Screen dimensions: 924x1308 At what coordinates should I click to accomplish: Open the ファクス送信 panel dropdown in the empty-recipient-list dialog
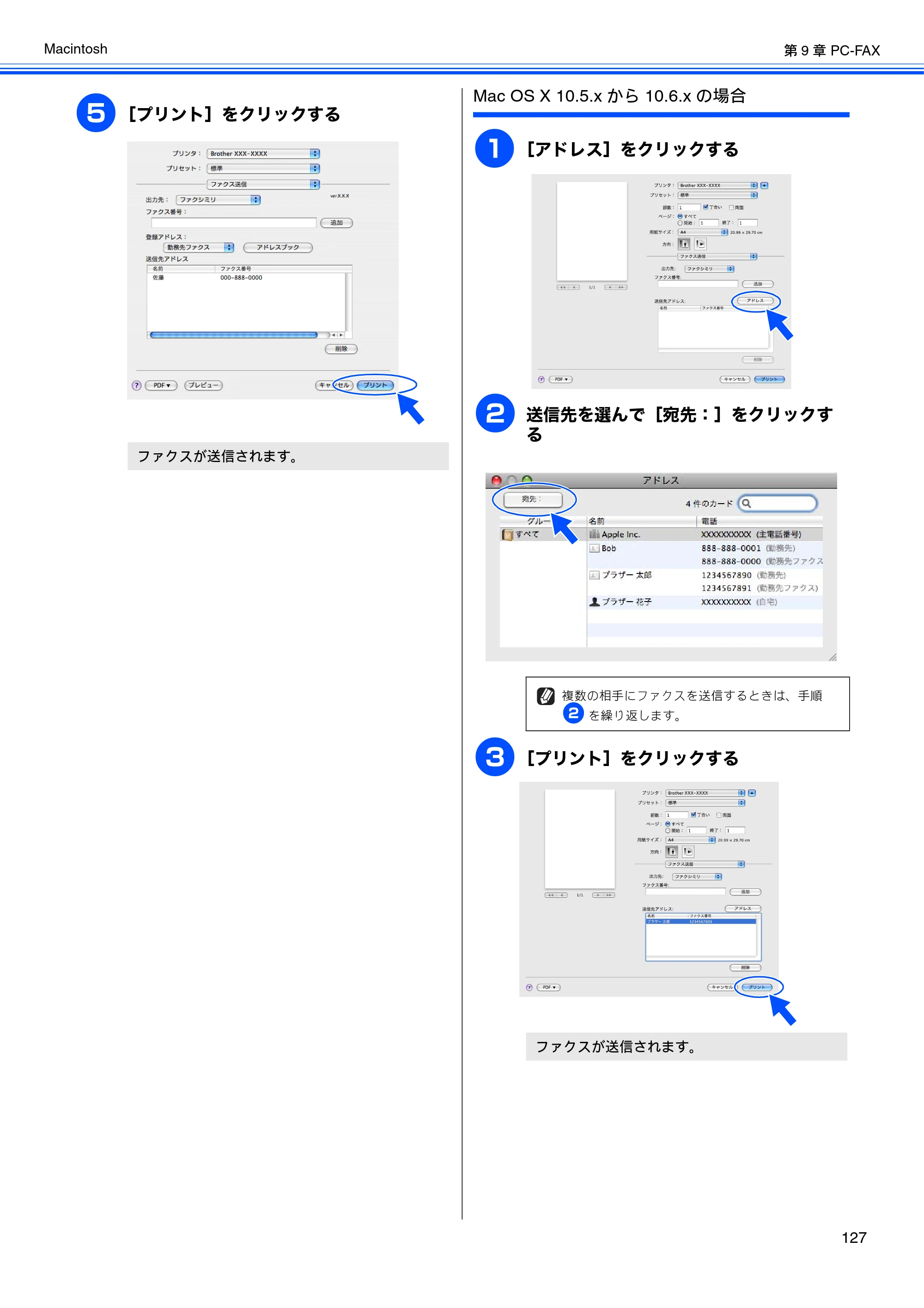(x=717, y=256)
